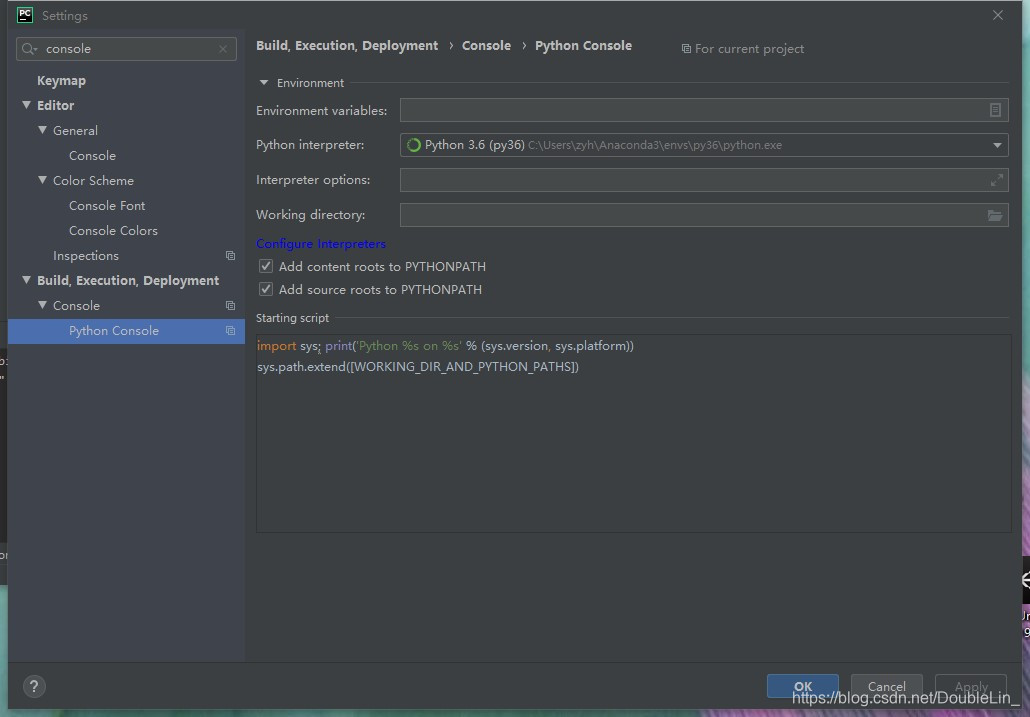Click the import sys line in script
The image size is (1030, 717).
click(445, 346)
